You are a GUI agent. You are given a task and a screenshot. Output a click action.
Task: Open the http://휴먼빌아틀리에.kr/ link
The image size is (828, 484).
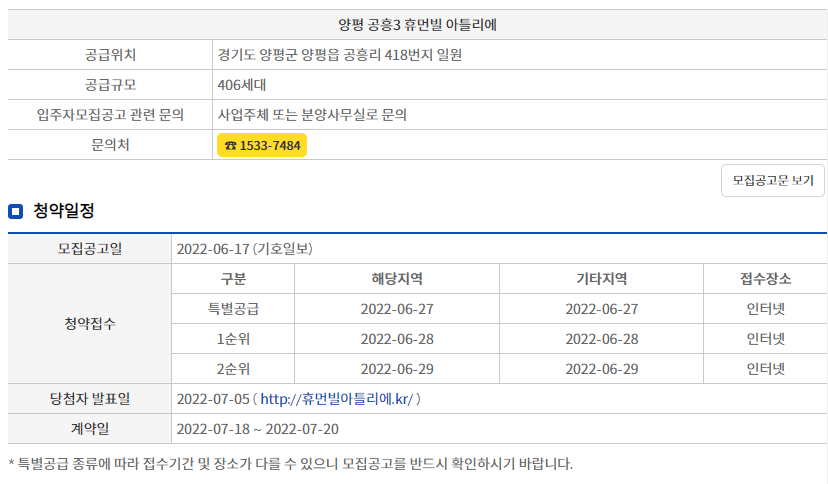(x=336, y=399)
